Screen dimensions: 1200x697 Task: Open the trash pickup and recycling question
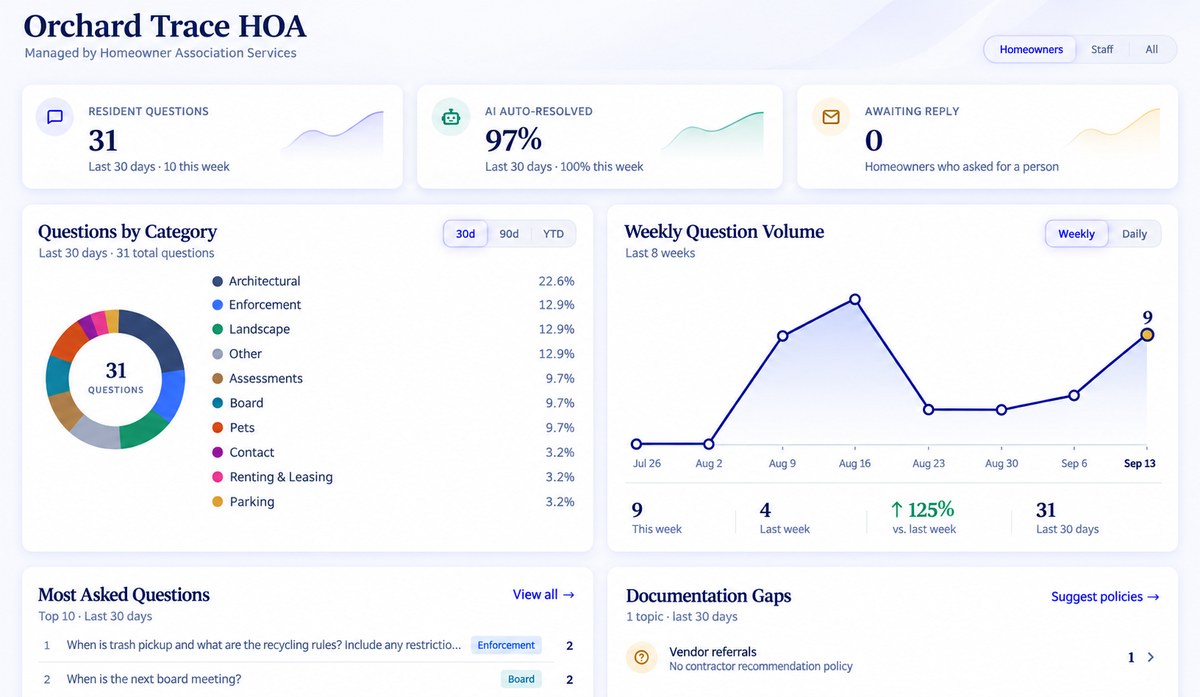pyautogui.click(x=307, y=645)
